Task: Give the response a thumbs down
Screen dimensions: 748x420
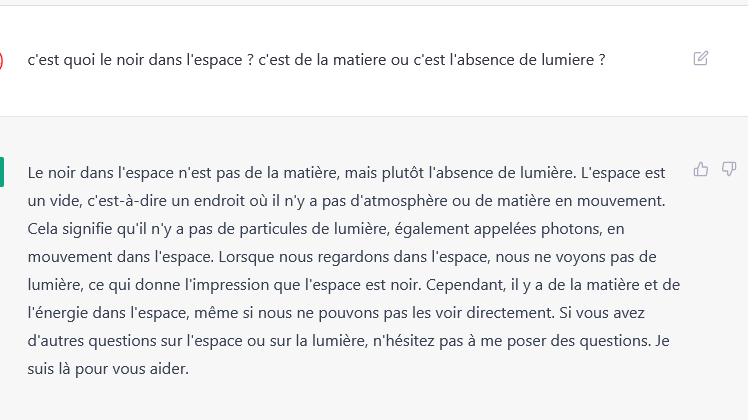Action: 729,169
